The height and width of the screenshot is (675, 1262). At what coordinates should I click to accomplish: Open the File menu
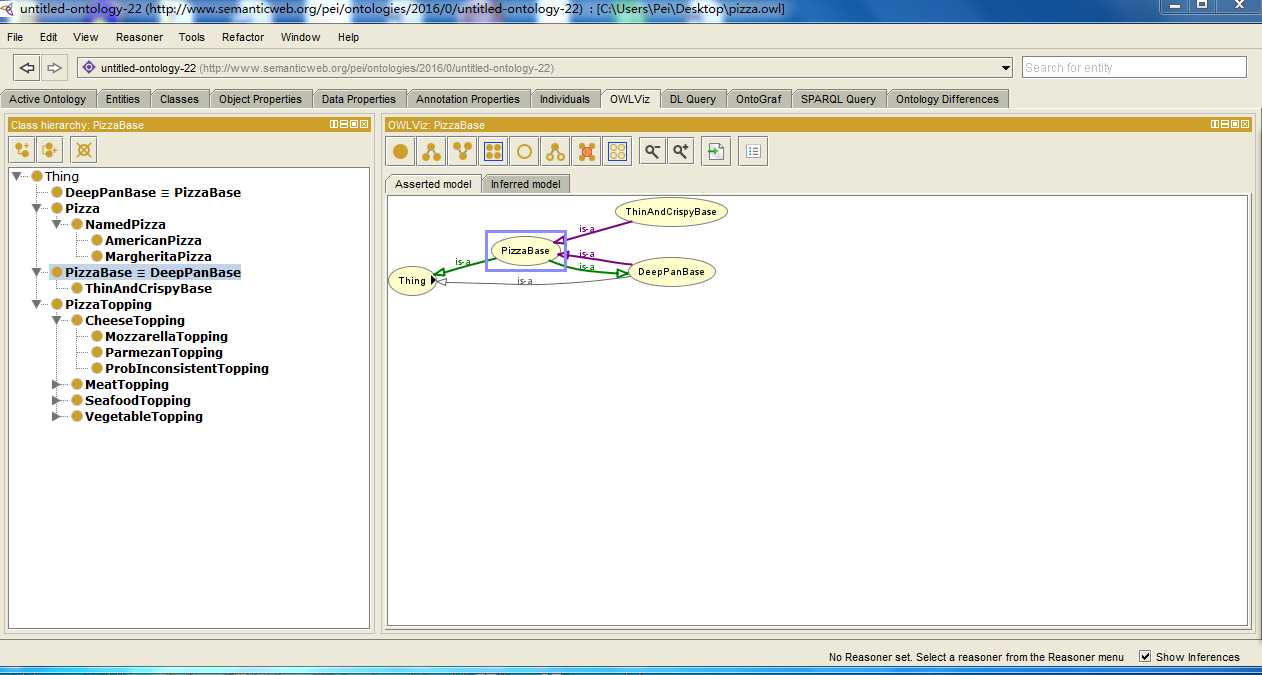point(15,37)
